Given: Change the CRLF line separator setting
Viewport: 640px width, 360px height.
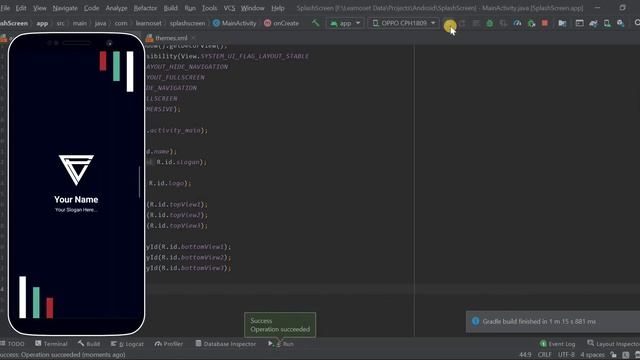Looking at the screenshot, I should pyautogui.click(x=544, y=355).
